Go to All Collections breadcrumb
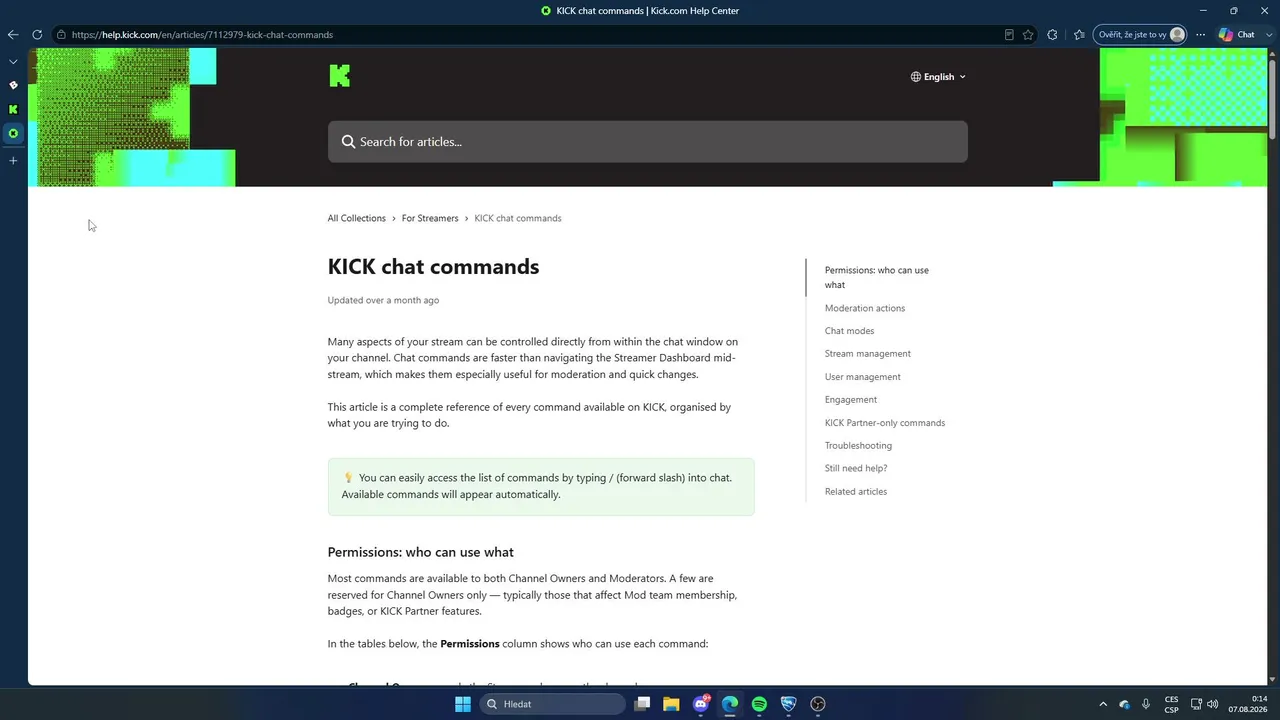The width and height of the screenshot is (1280, 720). pos(356,218)
